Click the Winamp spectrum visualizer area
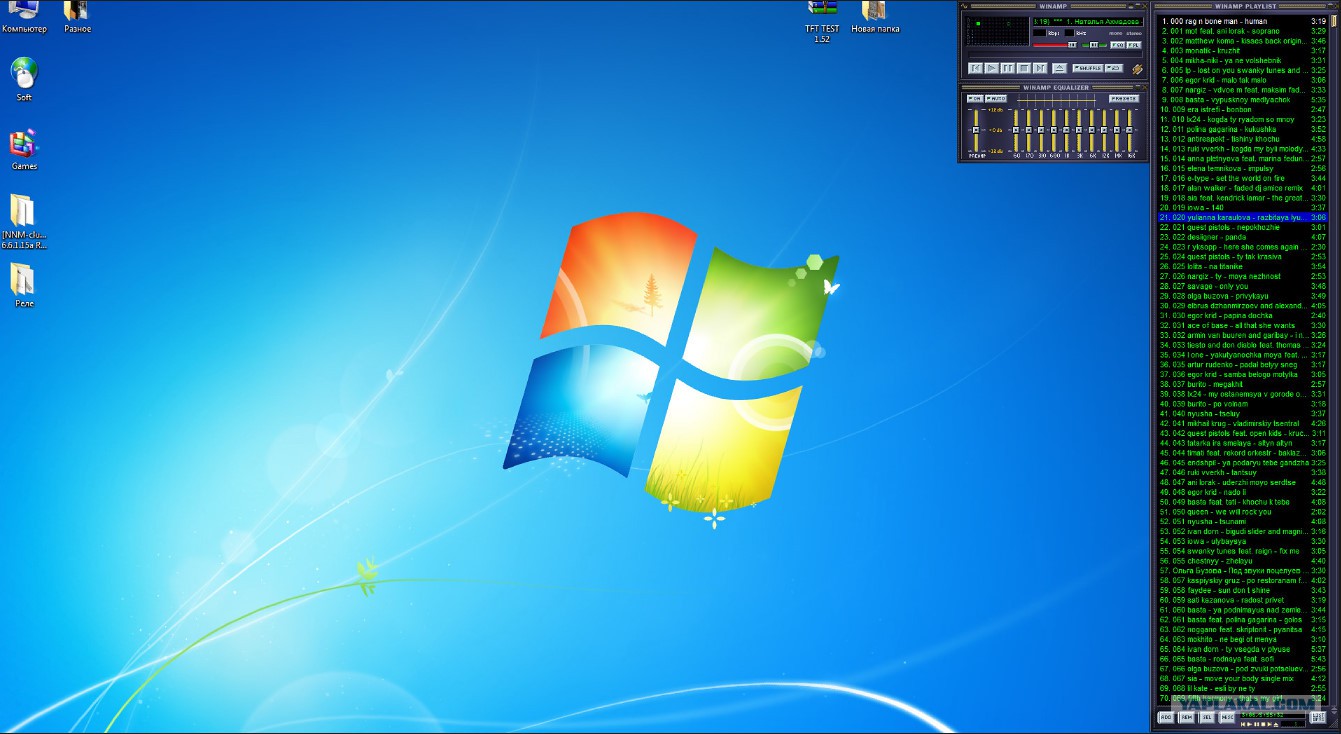1341x734 pixels. [997, 31]
